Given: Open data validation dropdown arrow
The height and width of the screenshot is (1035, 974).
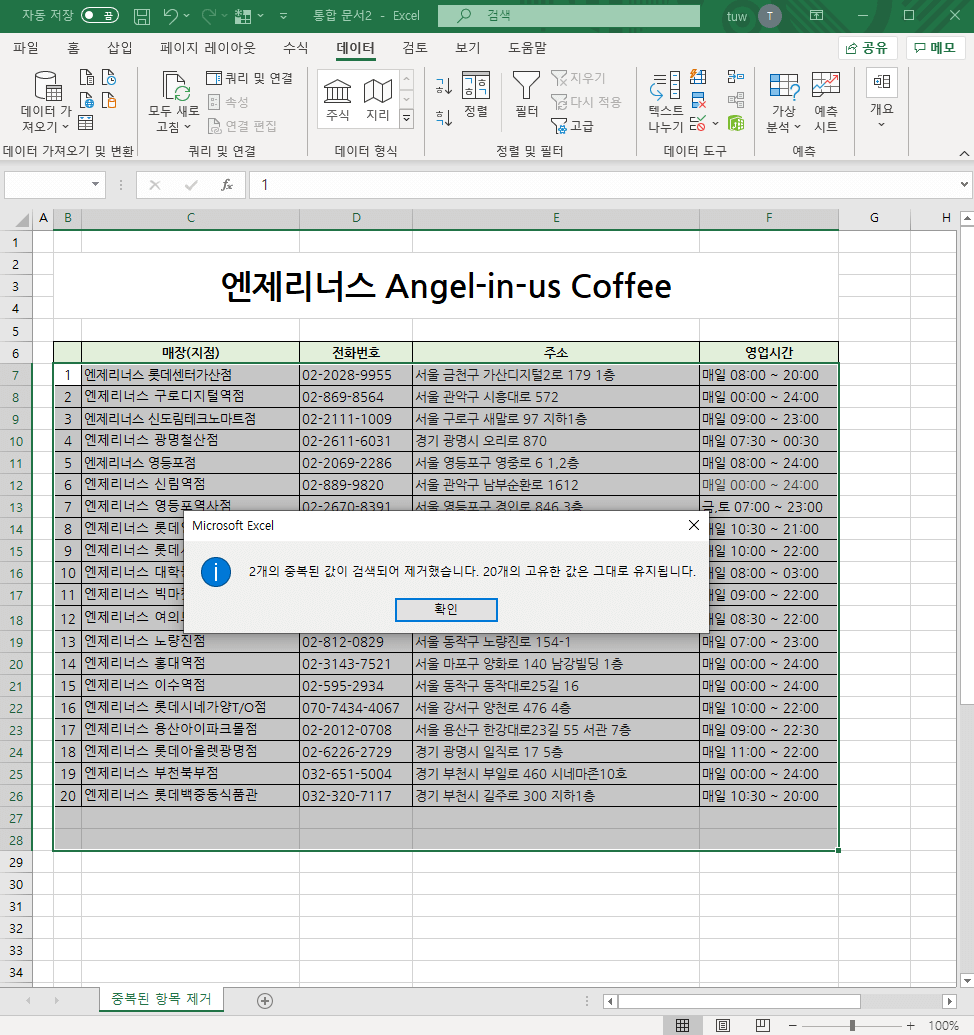Looking at the screenshot, I should coord(715,123).
